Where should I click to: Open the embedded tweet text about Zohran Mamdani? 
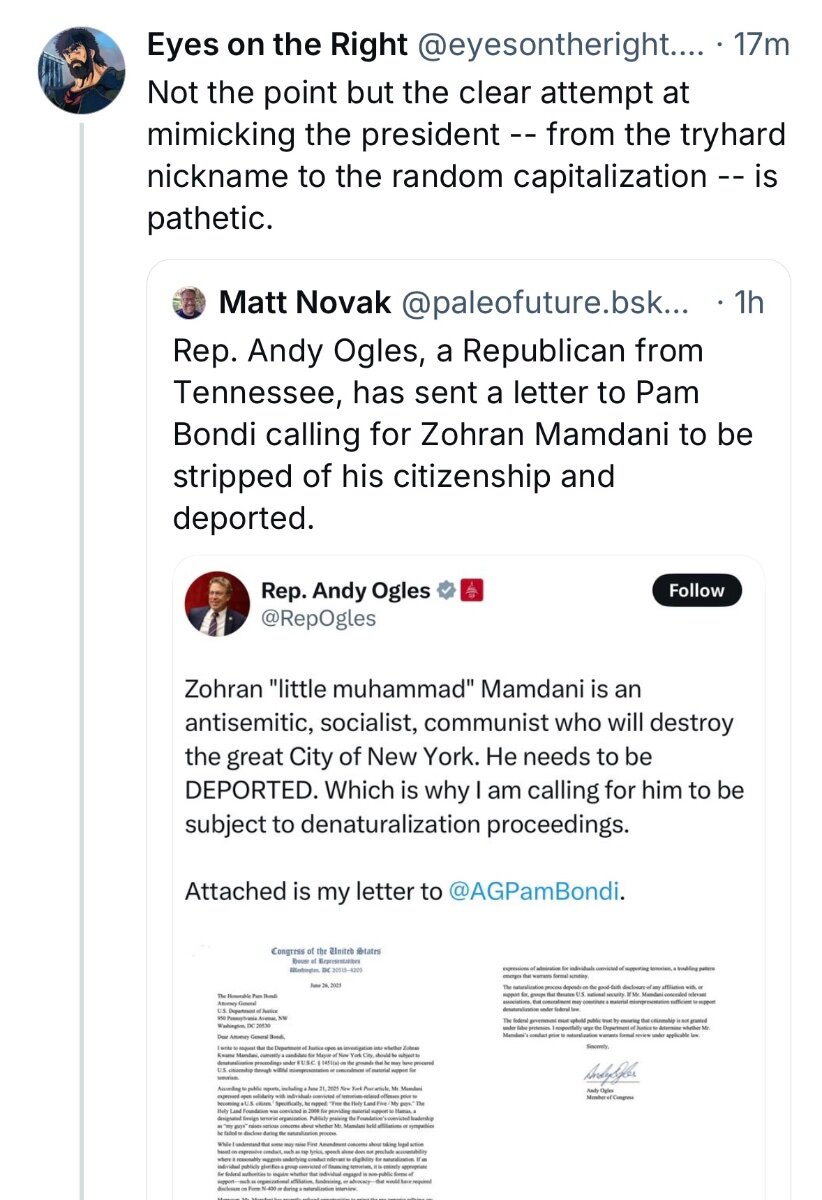(465, 757)
